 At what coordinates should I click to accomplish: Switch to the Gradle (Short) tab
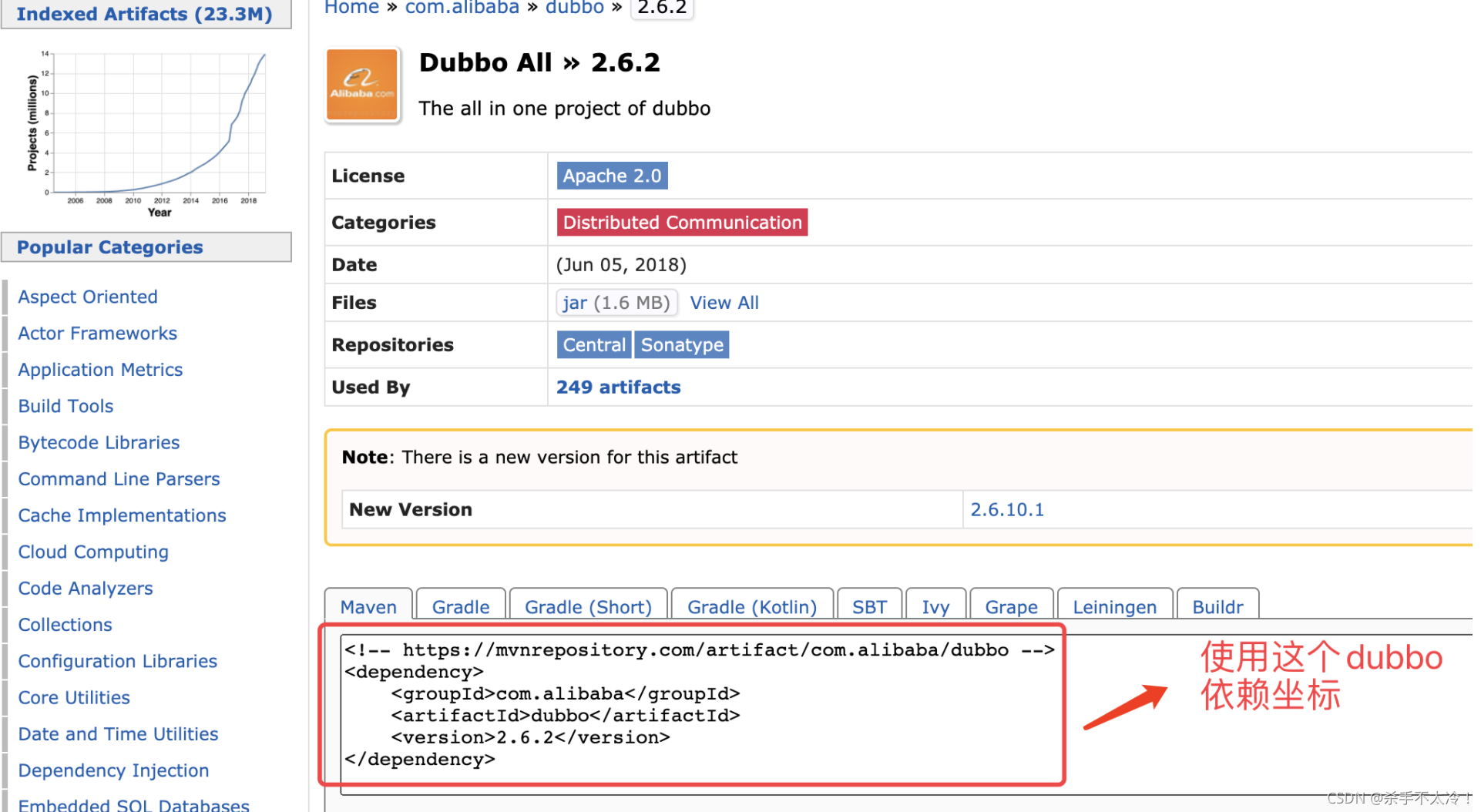(588, 606)
